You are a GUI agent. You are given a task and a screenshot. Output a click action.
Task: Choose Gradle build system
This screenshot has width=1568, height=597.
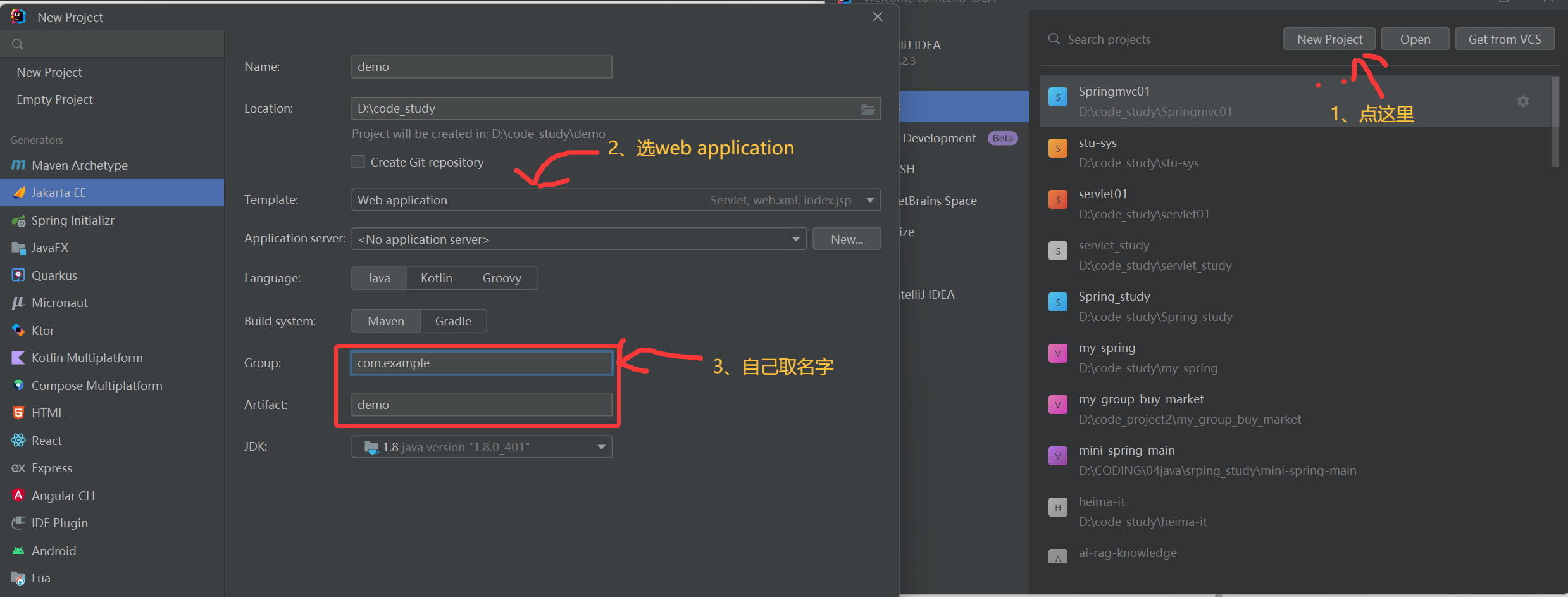tap(453, 321)
